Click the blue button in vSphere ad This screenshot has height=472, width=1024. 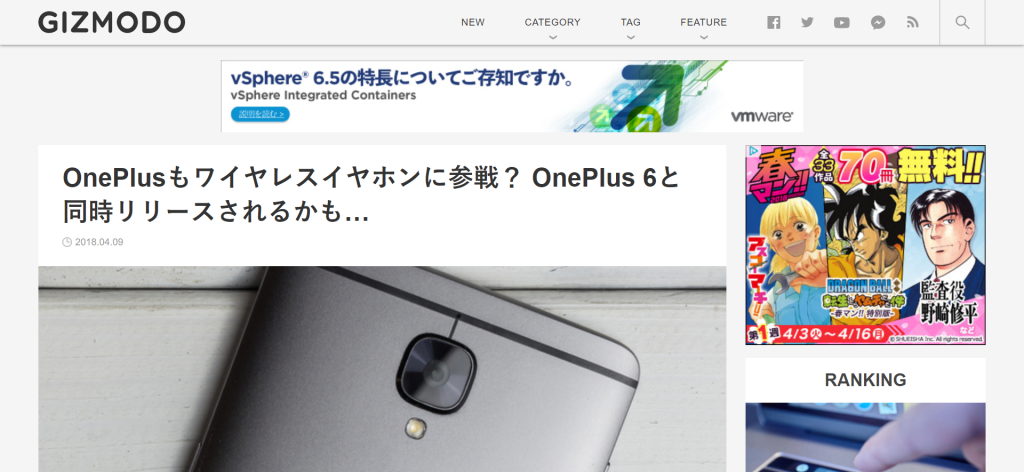260,114
